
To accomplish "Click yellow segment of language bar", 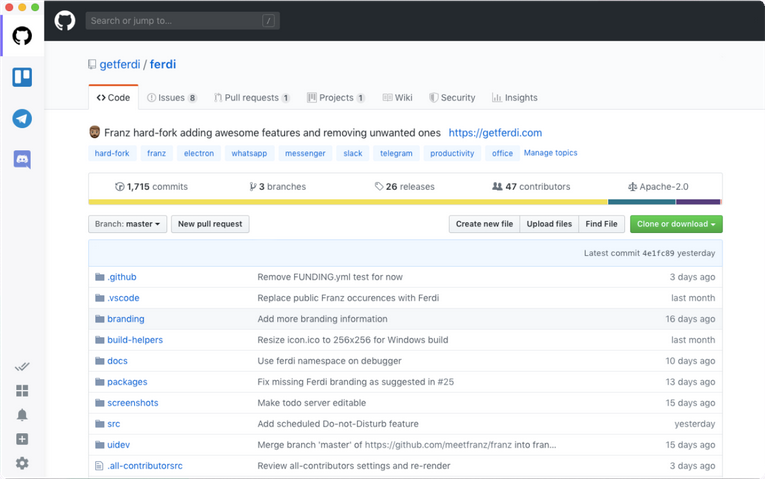I will tap(348, 202).
